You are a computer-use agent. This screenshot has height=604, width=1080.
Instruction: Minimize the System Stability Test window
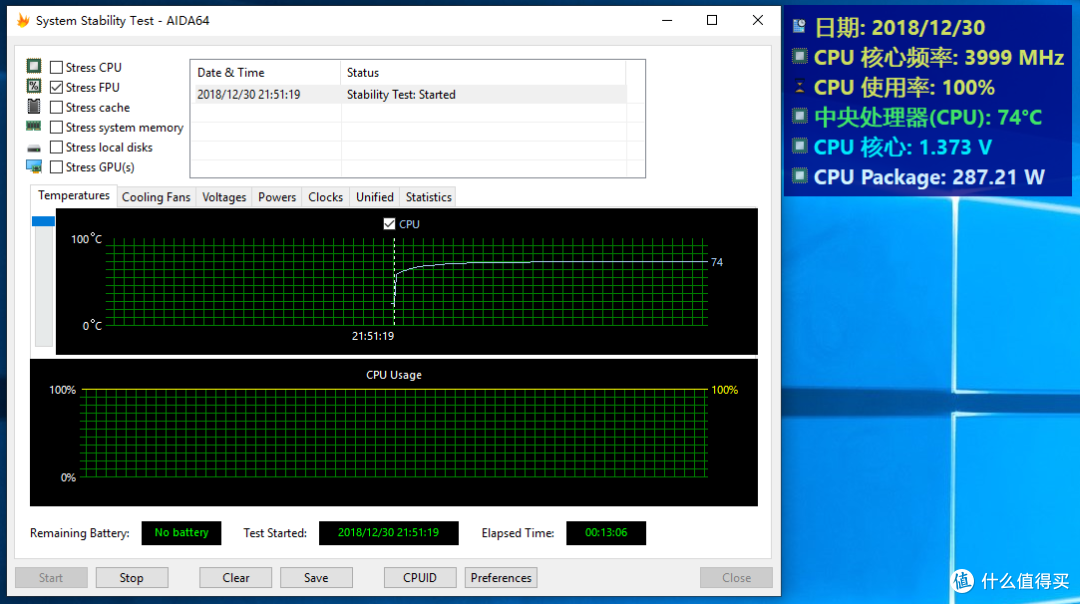[x=667, y=21]
